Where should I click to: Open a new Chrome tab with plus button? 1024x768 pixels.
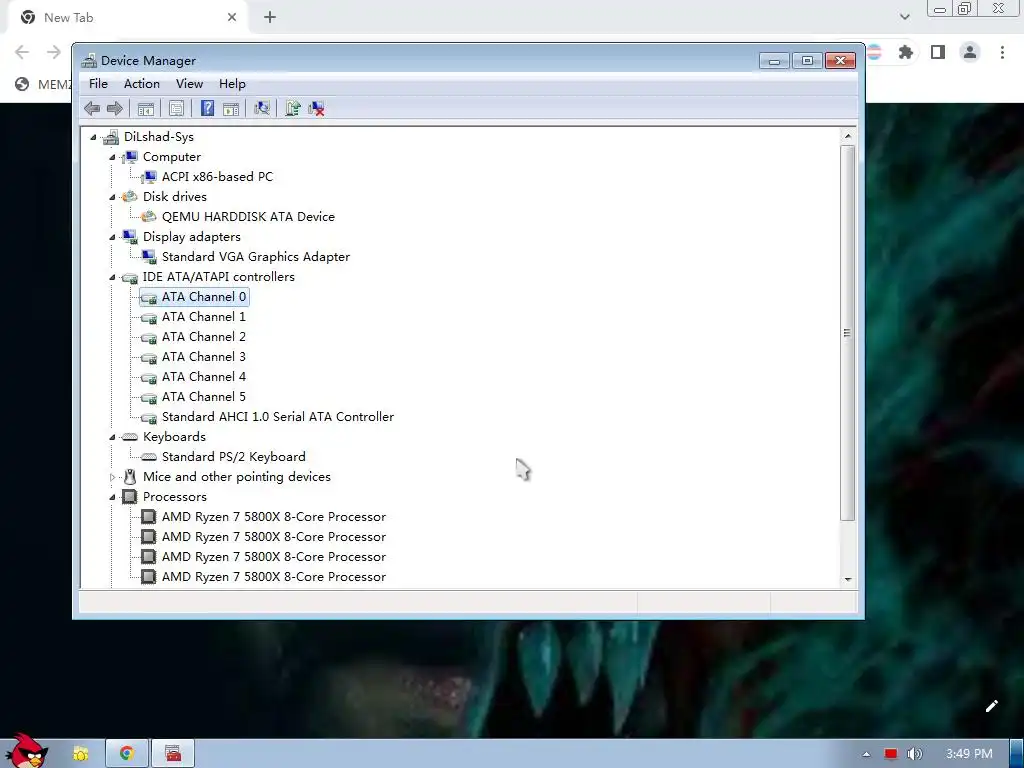[270, 18]
